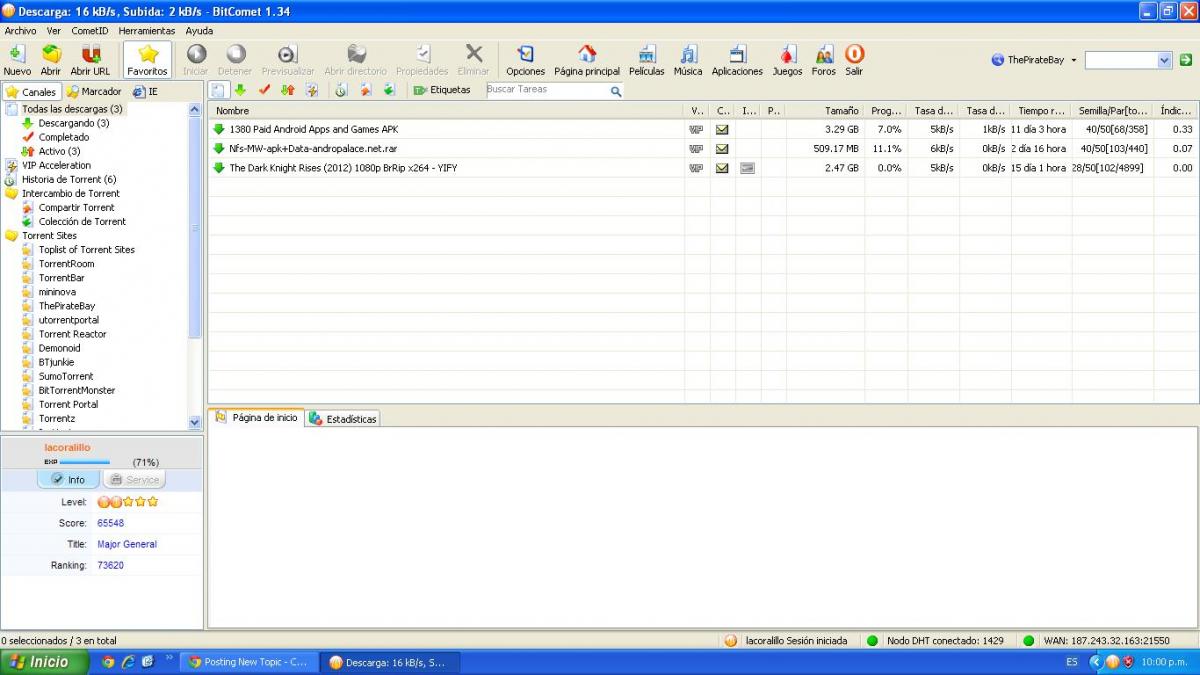Switch to Estadísticas tab
Viewport: 1200px width, 675px height.
pos(343,419)
